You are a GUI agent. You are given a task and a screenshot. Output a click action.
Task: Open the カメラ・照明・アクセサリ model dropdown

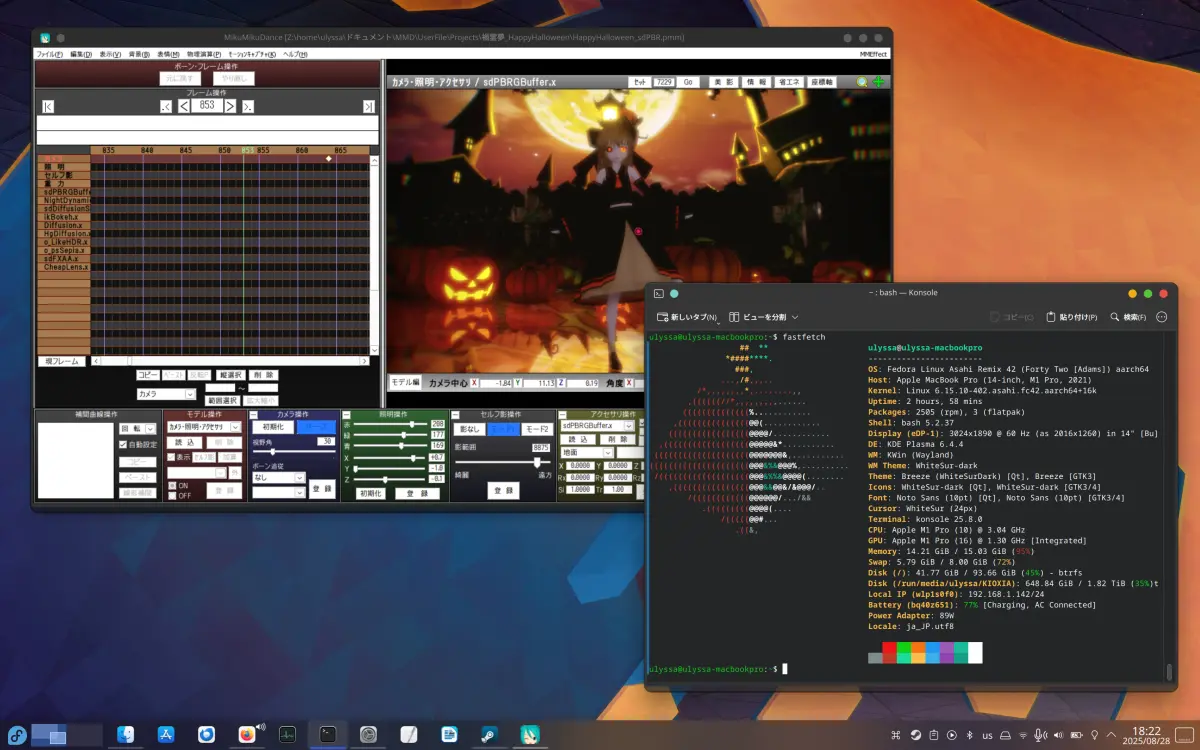coord(204,426)
